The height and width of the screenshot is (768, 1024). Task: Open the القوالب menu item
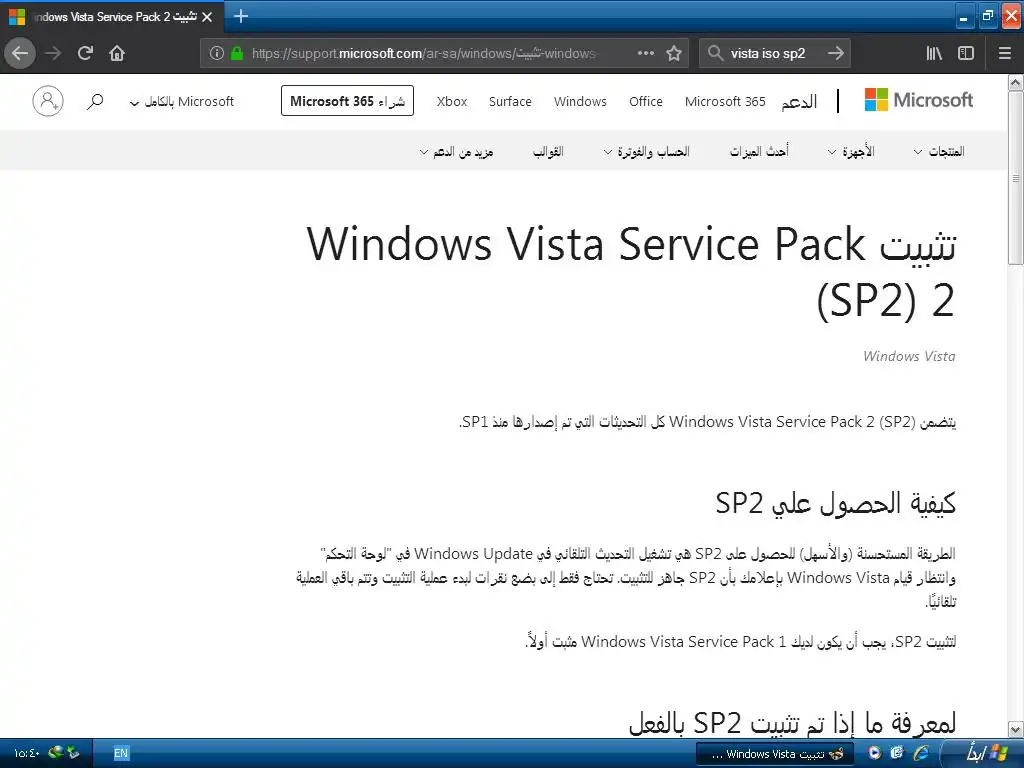[x=548, y=152]
